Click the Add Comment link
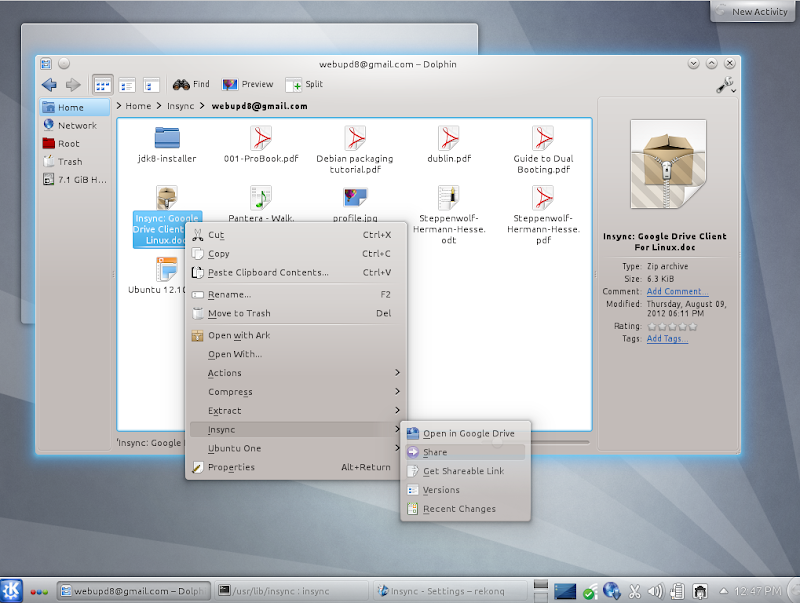Screen dimensions: 800x603 [x=677, y=291]
